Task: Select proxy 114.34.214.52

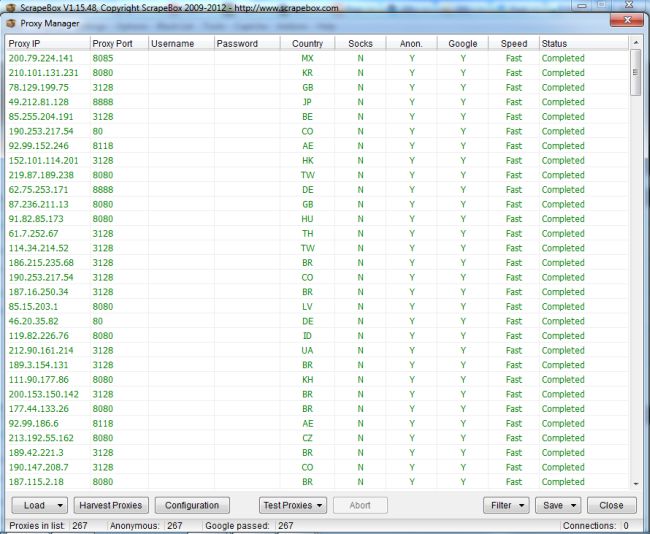Action: pyautogui.click(x=318, y=248)
